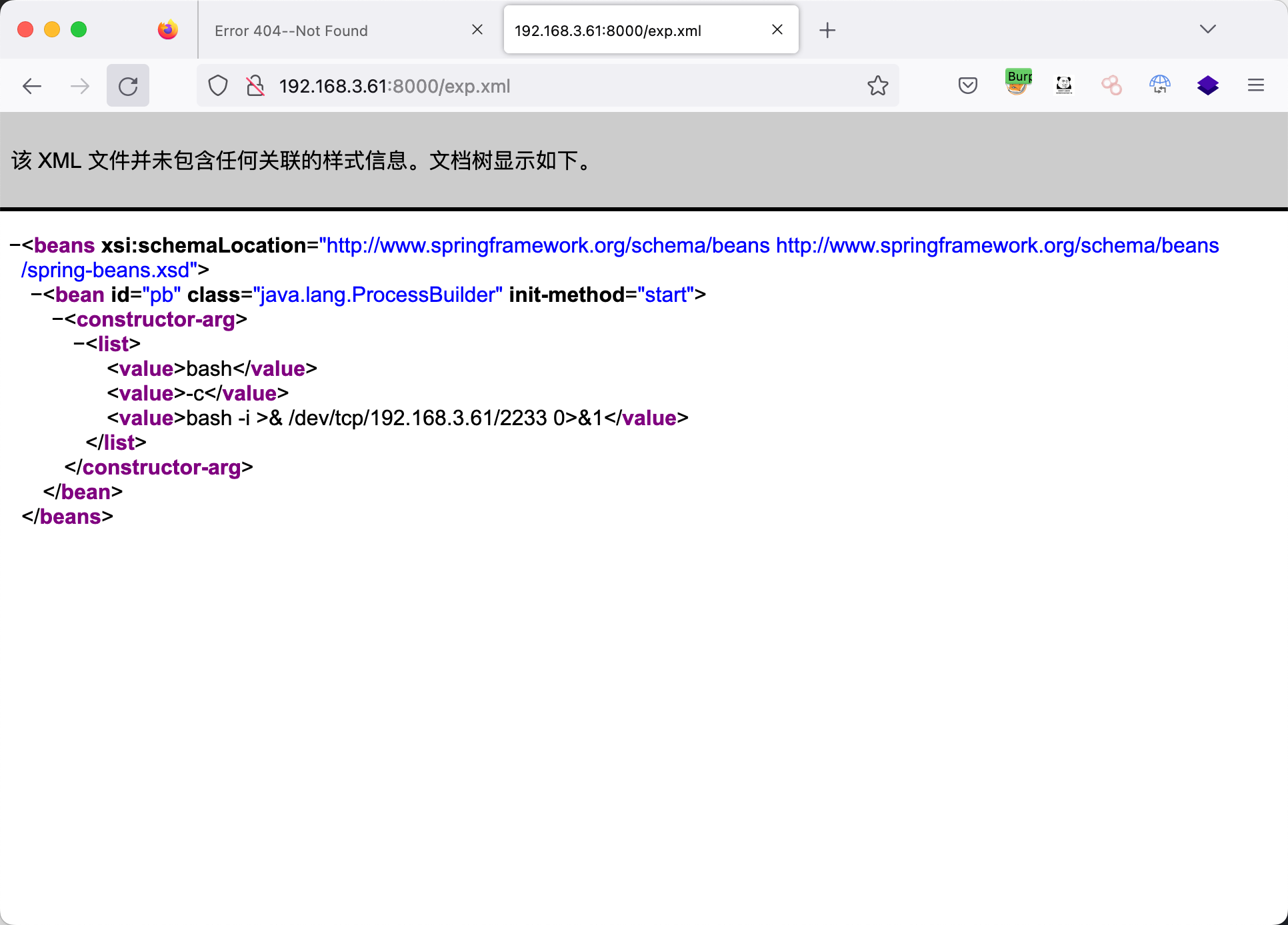Screen dimensions: 1288x925
Task: Click the blue umbrella extension icon
Action: (x=1159, y=85)
